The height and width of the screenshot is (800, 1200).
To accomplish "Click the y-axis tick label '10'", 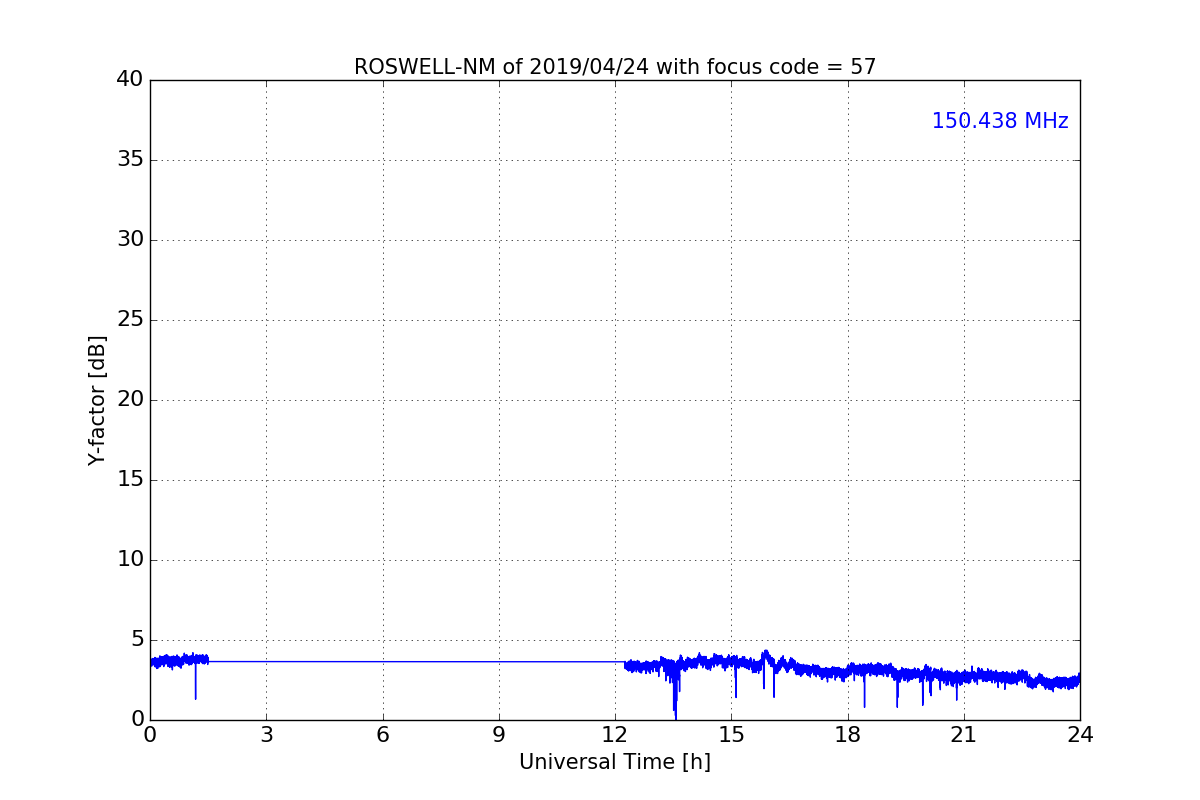I will coord(130,560).
